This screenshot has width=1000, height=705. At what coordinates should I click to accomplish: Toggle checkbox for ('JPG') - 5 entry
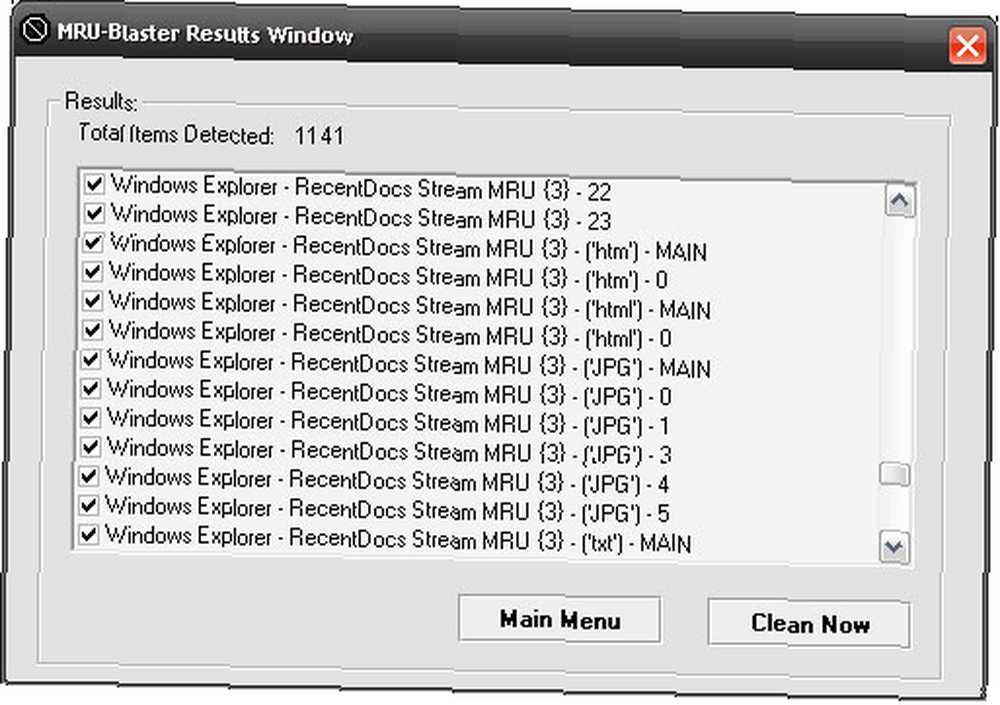click(89, 505)
